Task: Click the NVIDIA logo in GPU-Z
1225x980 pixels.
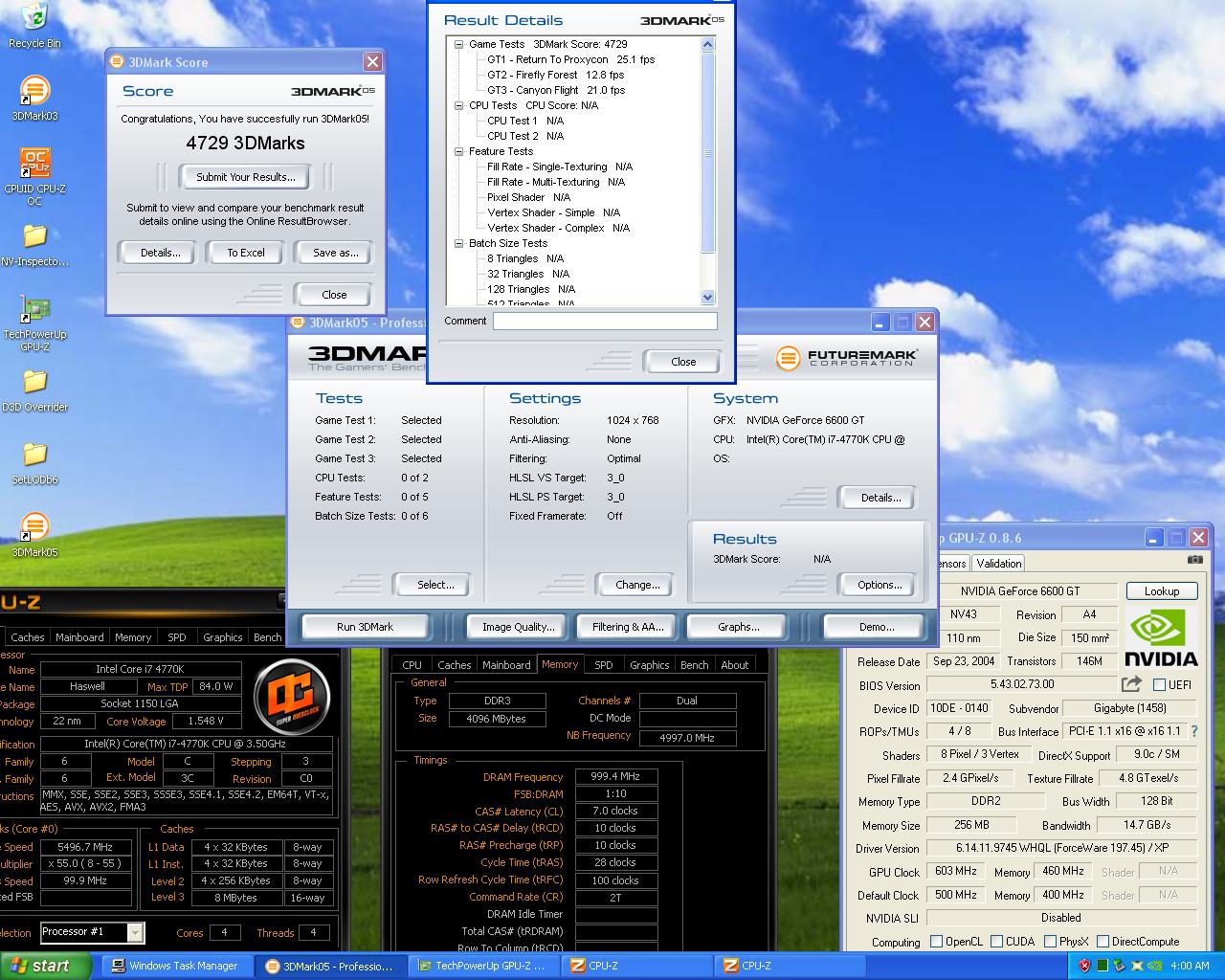Action: click(1161, 637)
